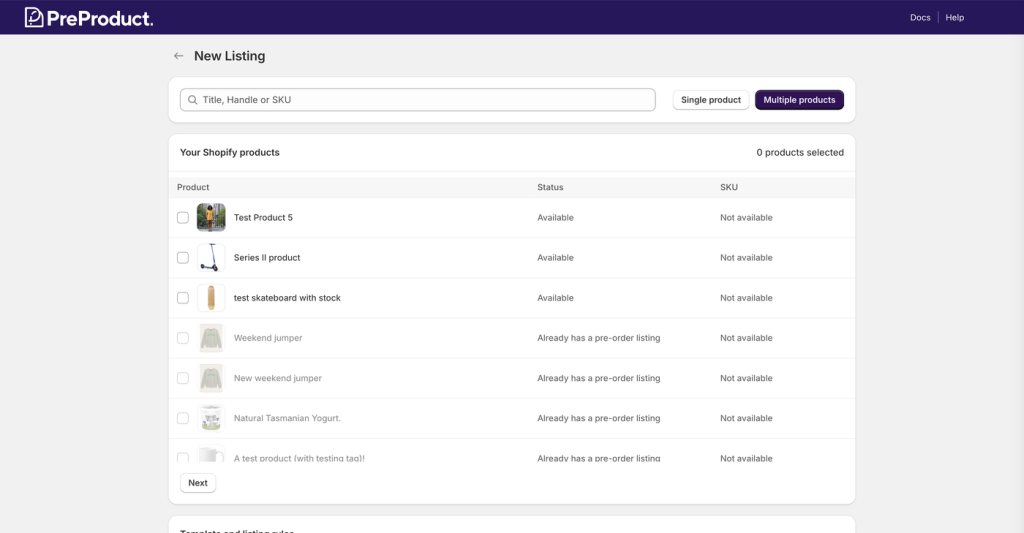1024x533 pixels.
Task: Check the Series II product checkbox
Action: click(x=183, y=258)
